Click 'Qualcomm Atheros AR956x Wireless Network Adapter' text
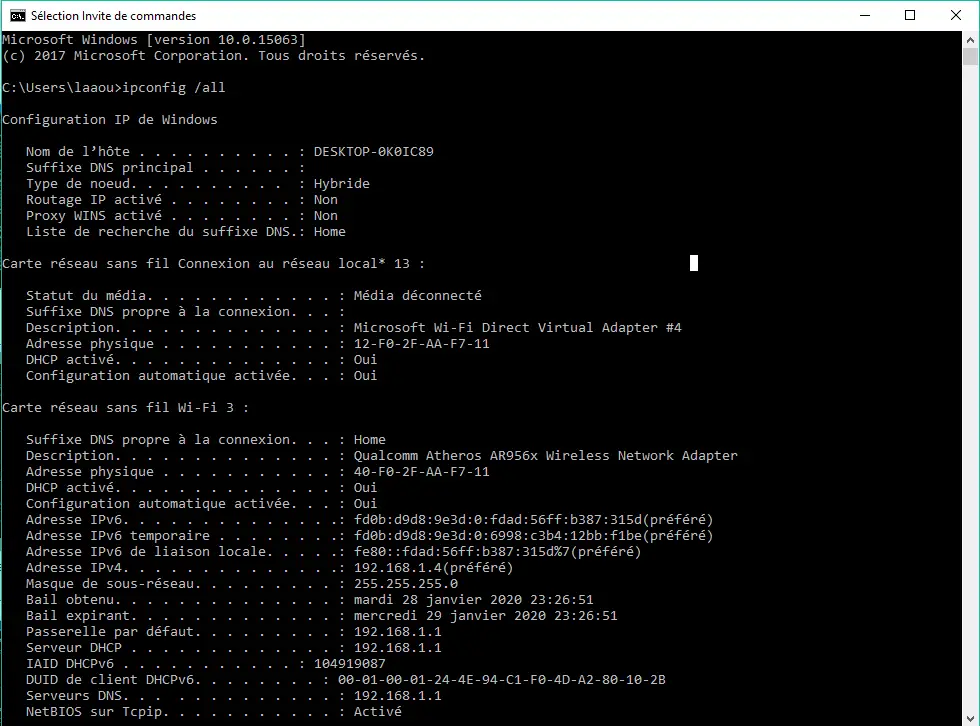The width and height of the screenshot is (980, 726). pos(545,455)
